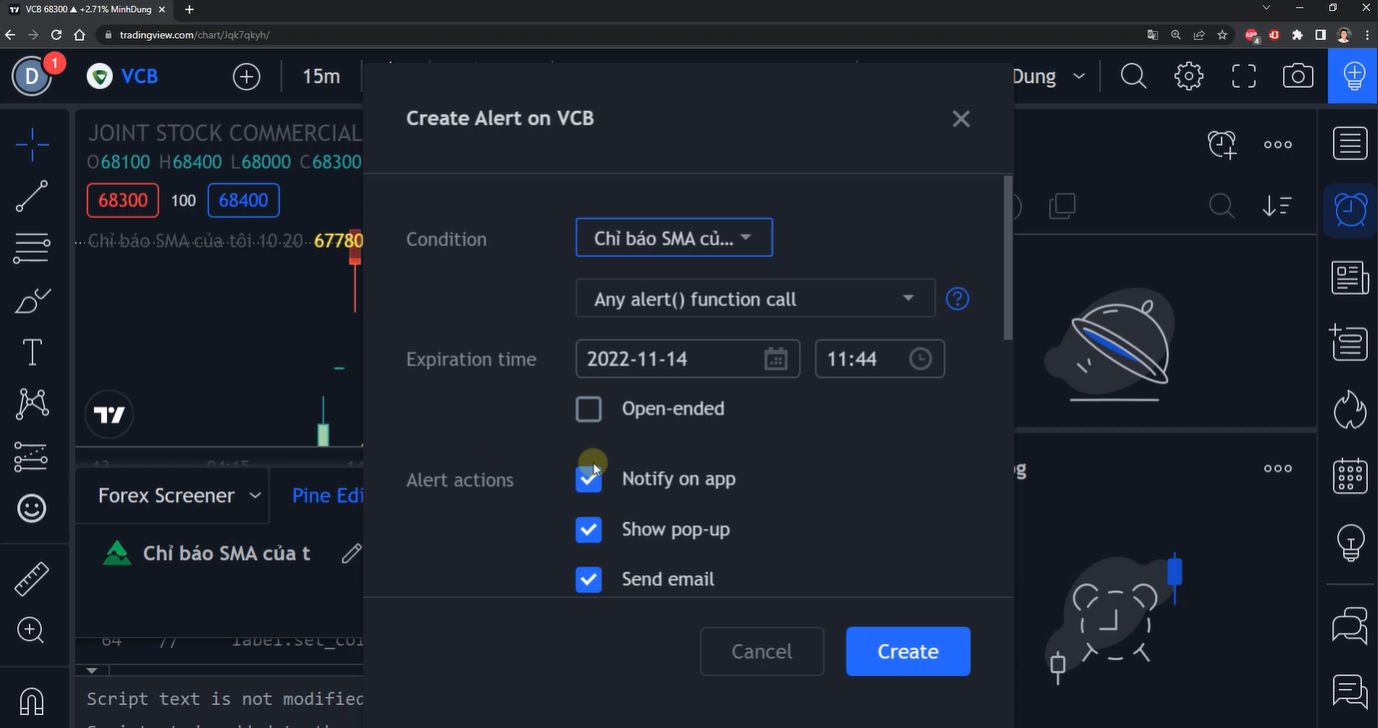Open the economic calendar icon
Viewport: 1378px width, 728px height.
click(1350, 476)
